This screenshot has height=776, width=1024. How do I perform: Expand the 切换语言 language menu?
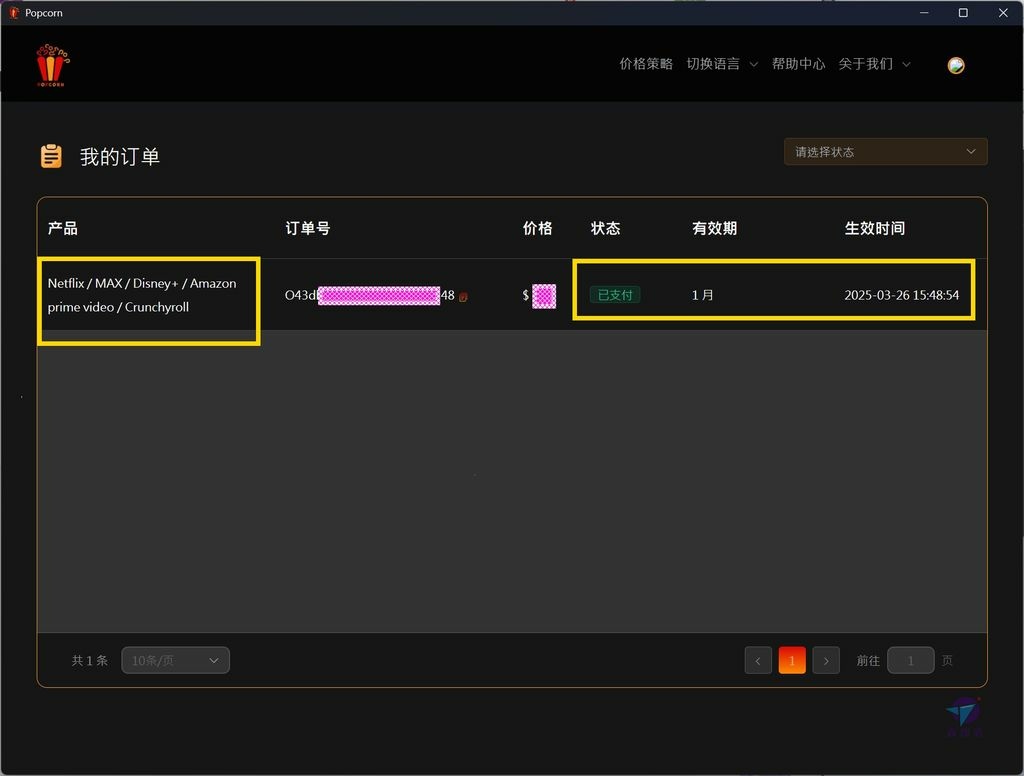pos(722,63)
